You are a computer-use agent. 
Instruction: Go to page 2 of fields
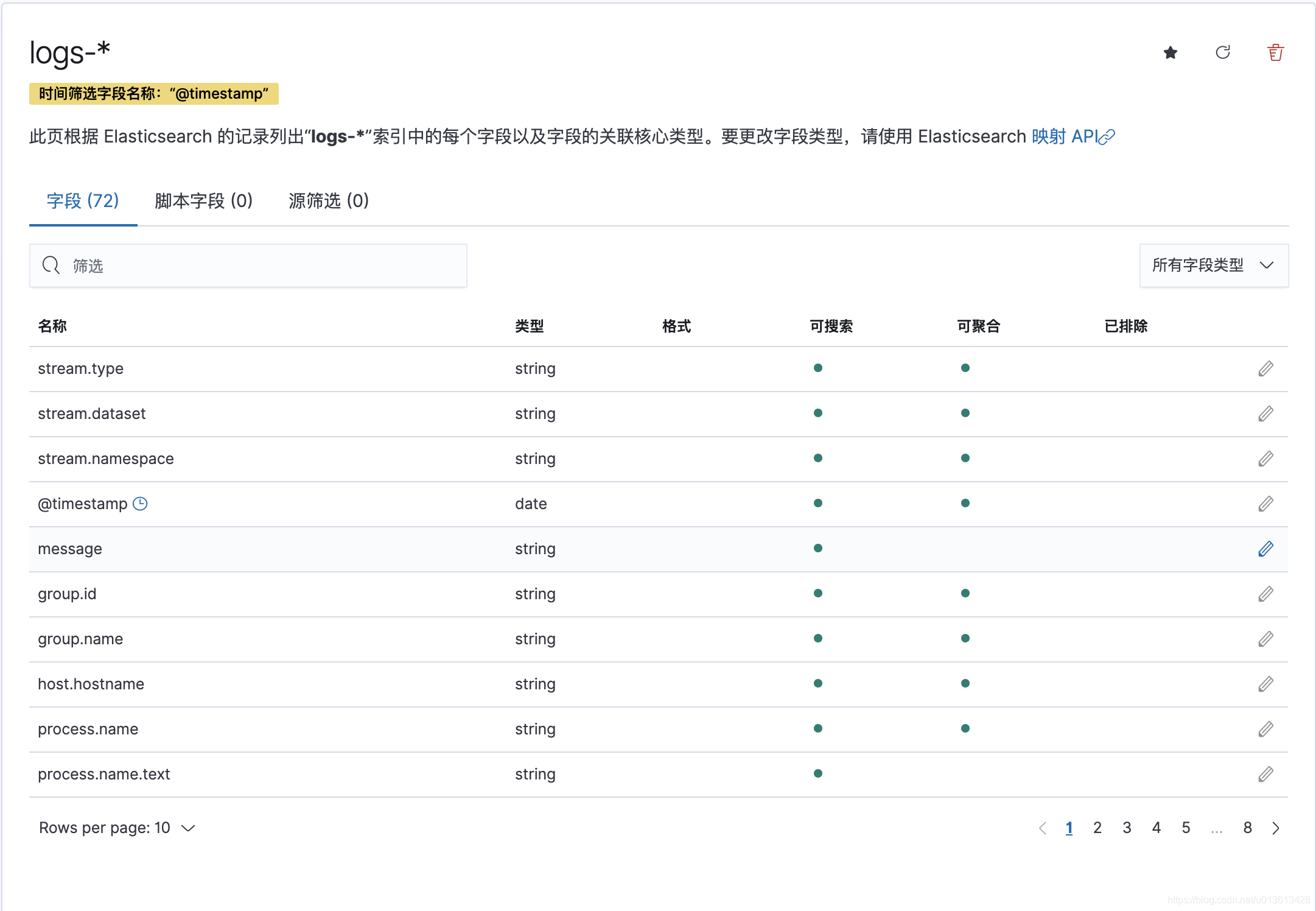[1097, 828]
